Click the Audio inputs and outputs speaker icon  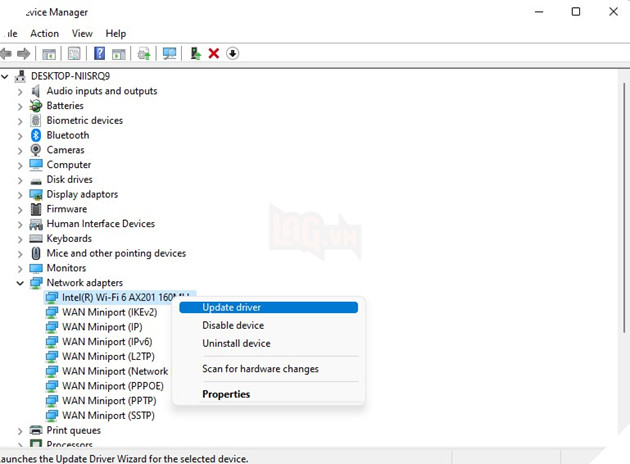point(36,91)
